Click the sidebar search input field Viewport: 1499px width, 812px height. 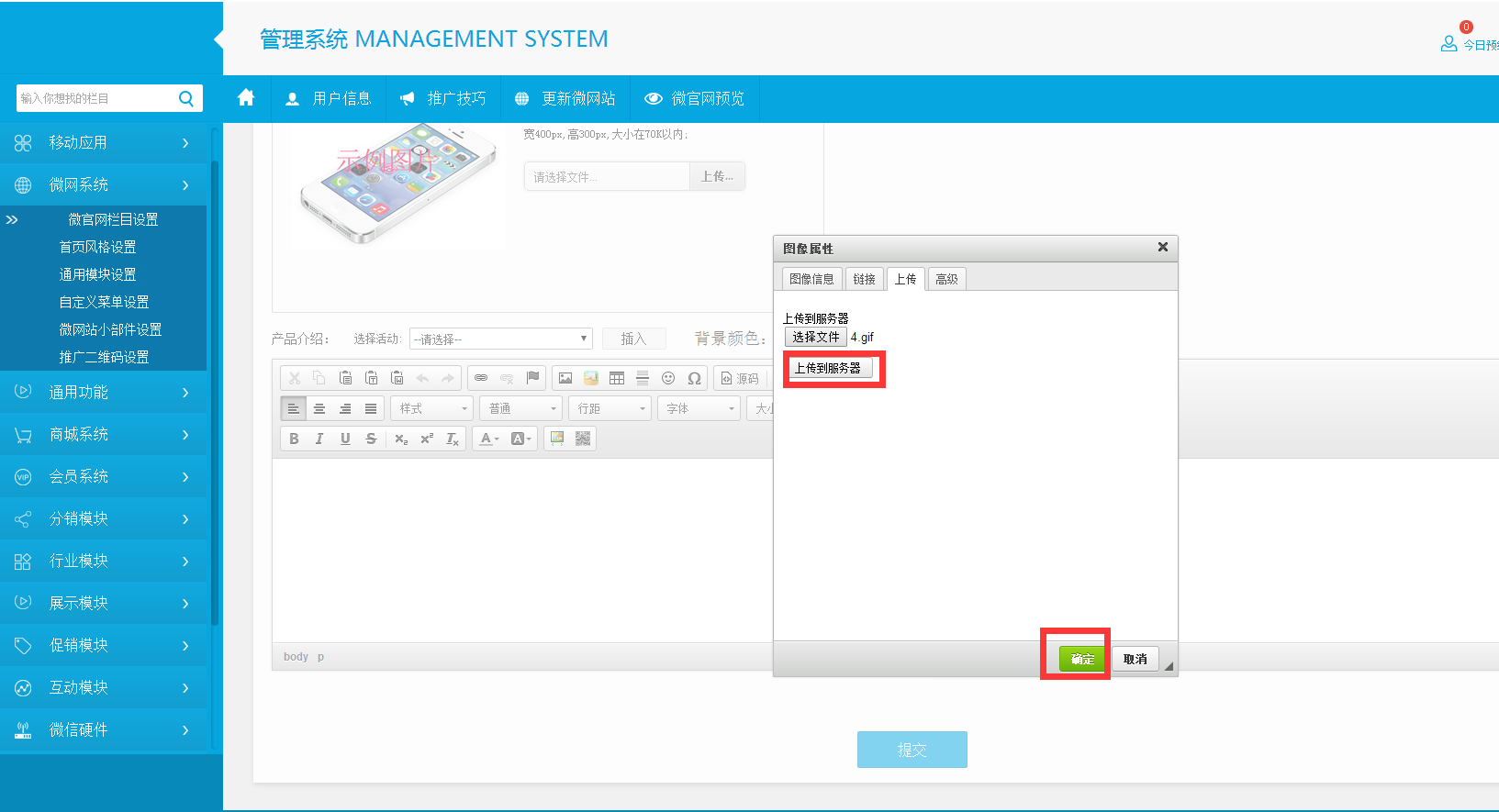coord(95,98)
